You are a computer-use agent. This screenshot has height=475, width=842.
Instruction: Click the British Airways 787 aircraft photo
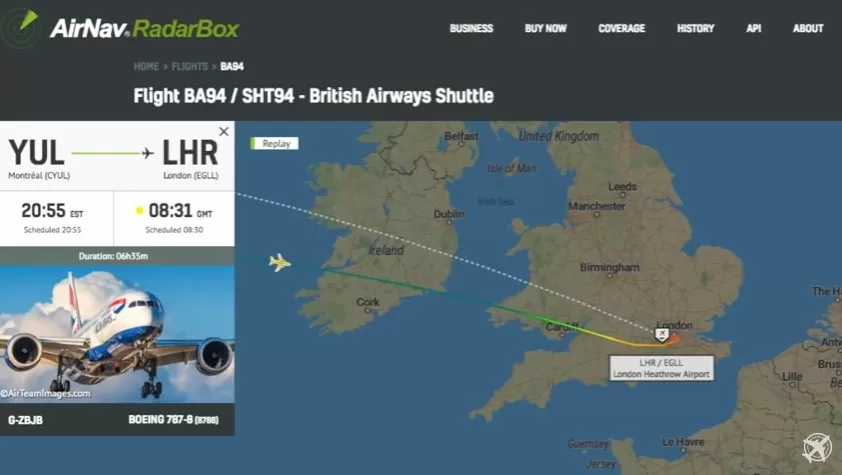[x=117, y=334]
